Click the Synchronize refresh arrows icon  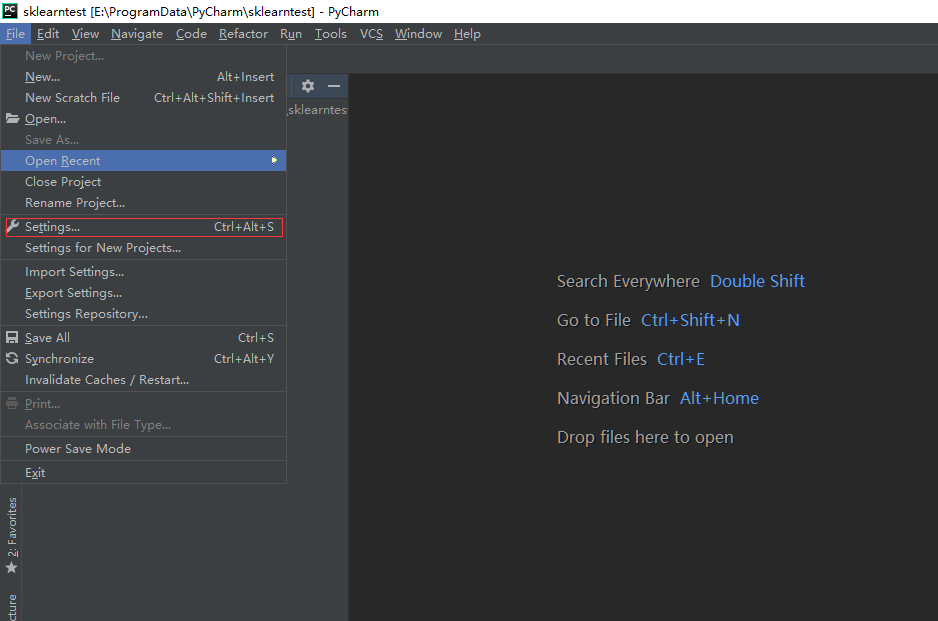[12, 358]
